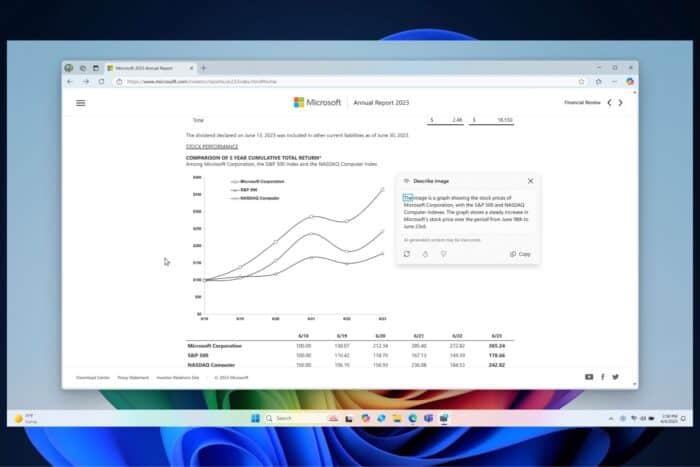
Task: Open the Financial Review link
Action: [x=582, y=103]
